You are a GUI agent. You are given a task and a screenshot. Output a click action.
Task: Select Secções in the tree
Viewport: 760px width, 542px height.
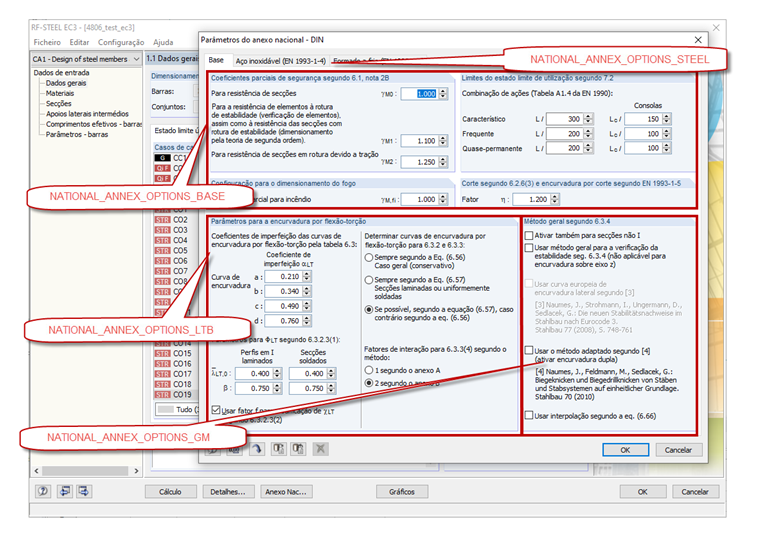pos(59,103)
